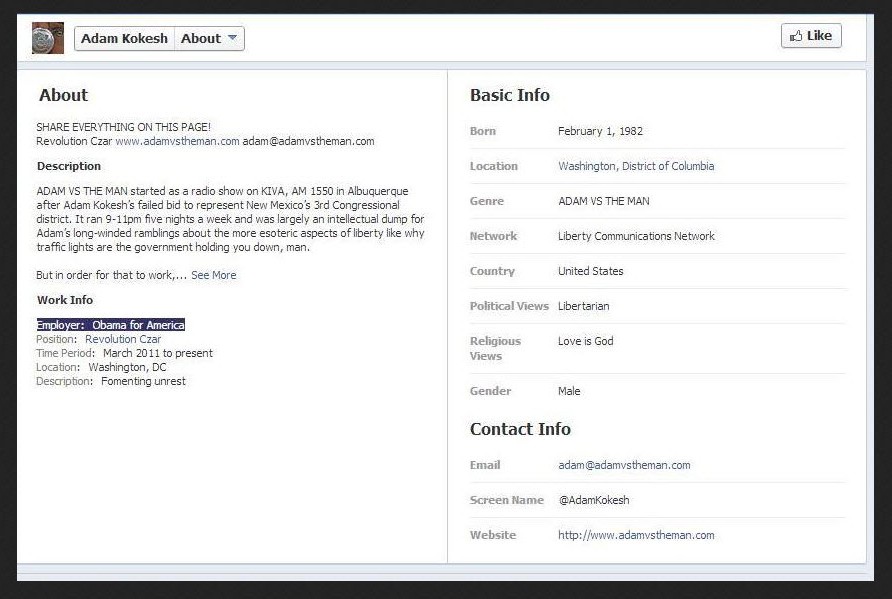Click the bold Description heading
Screen dimensions: 892x599
(69, 166)
